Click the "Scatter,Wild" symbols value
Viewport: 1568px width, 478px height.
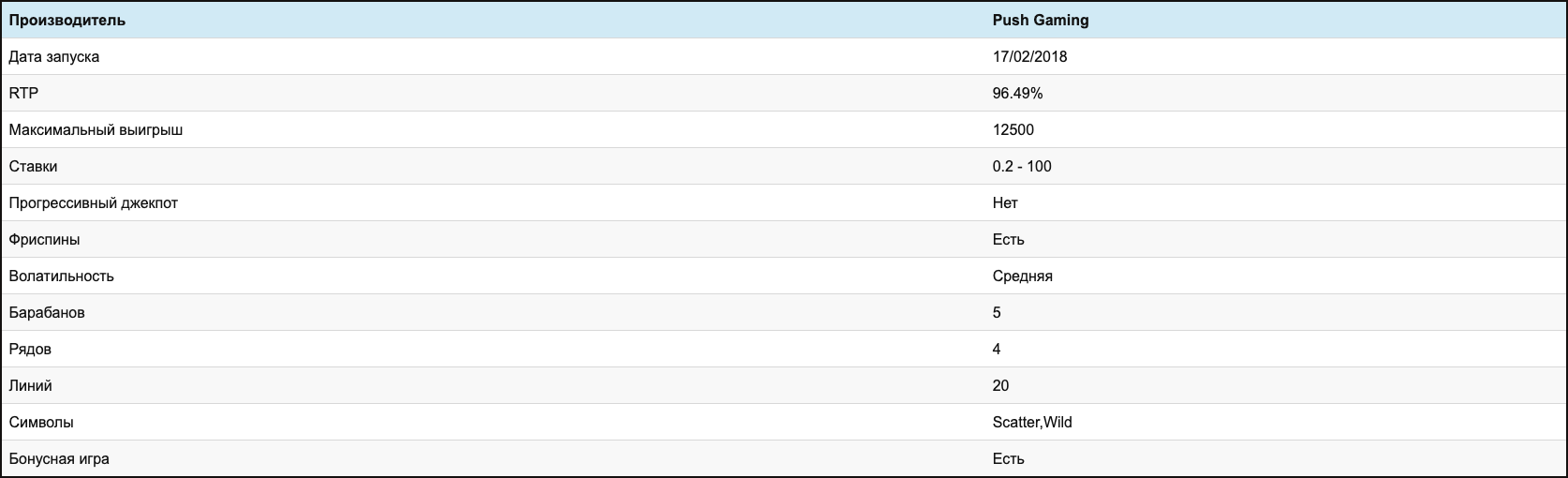pos(1032,422)
